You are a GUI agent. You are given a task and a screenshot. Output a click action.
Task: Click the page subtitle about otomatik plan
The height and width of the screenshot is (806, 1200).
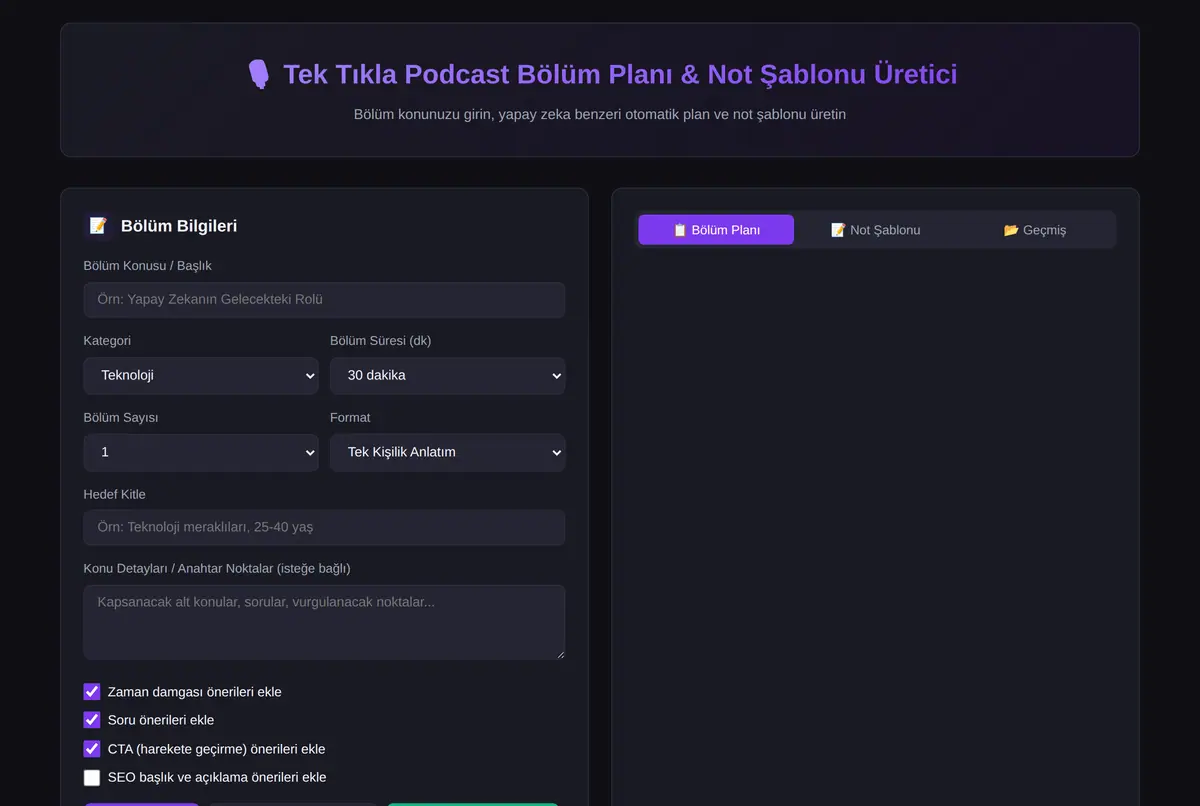(x=600, y=114)
